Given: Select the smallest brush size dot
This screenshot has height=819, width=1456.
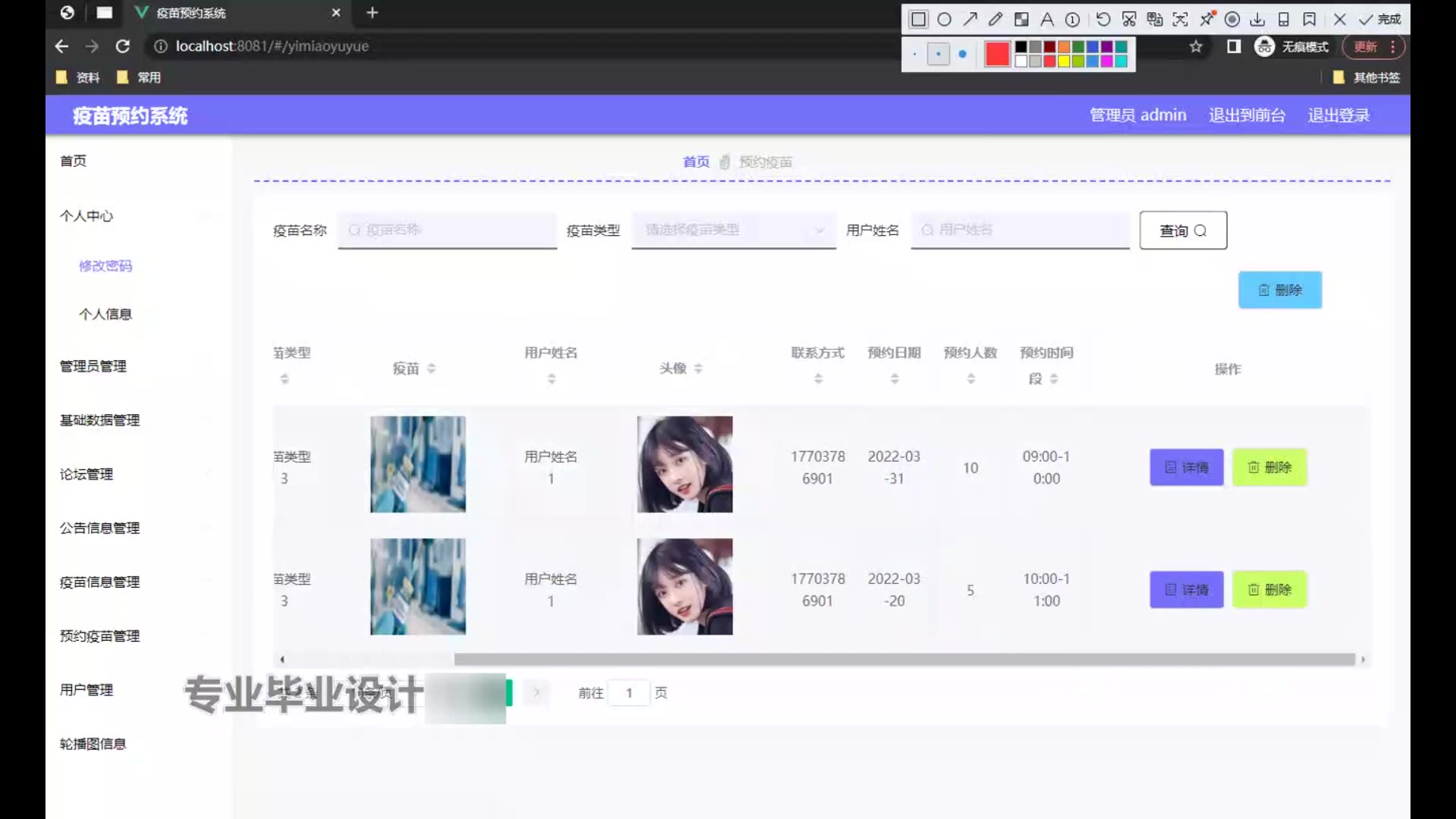Looking at the screenshot, I should point(915,55).
